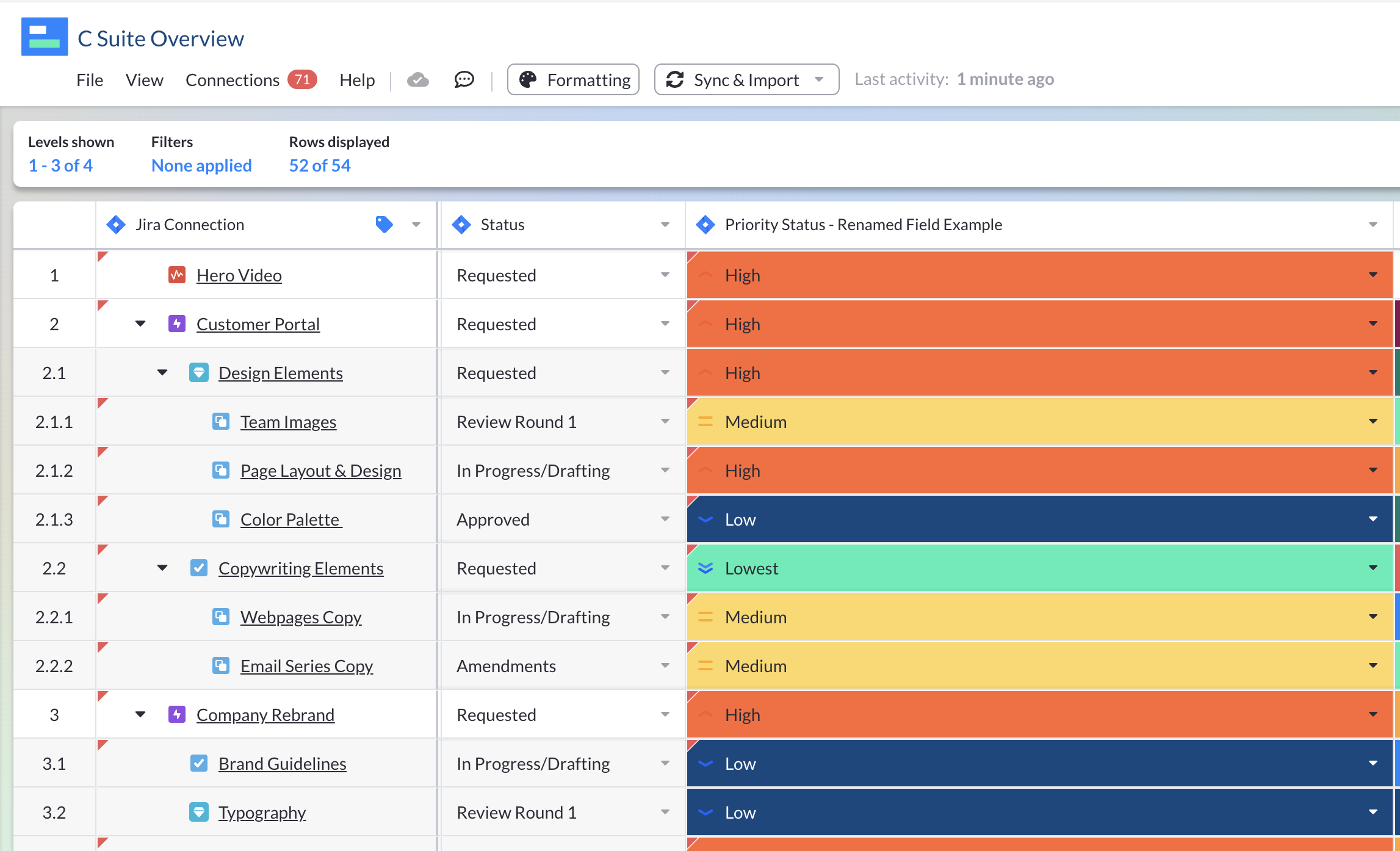Open the Status dropdown for Hero Video
This screenshot has width=1400, height=851.
(x=665, y=275)
